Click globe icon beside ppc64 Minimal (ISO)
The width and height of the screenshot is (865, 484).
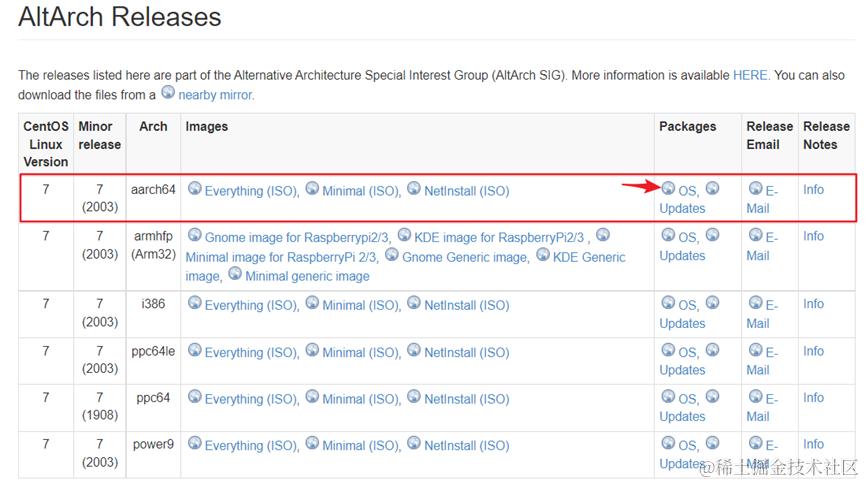pyautogui.click(x=312, y=396)
